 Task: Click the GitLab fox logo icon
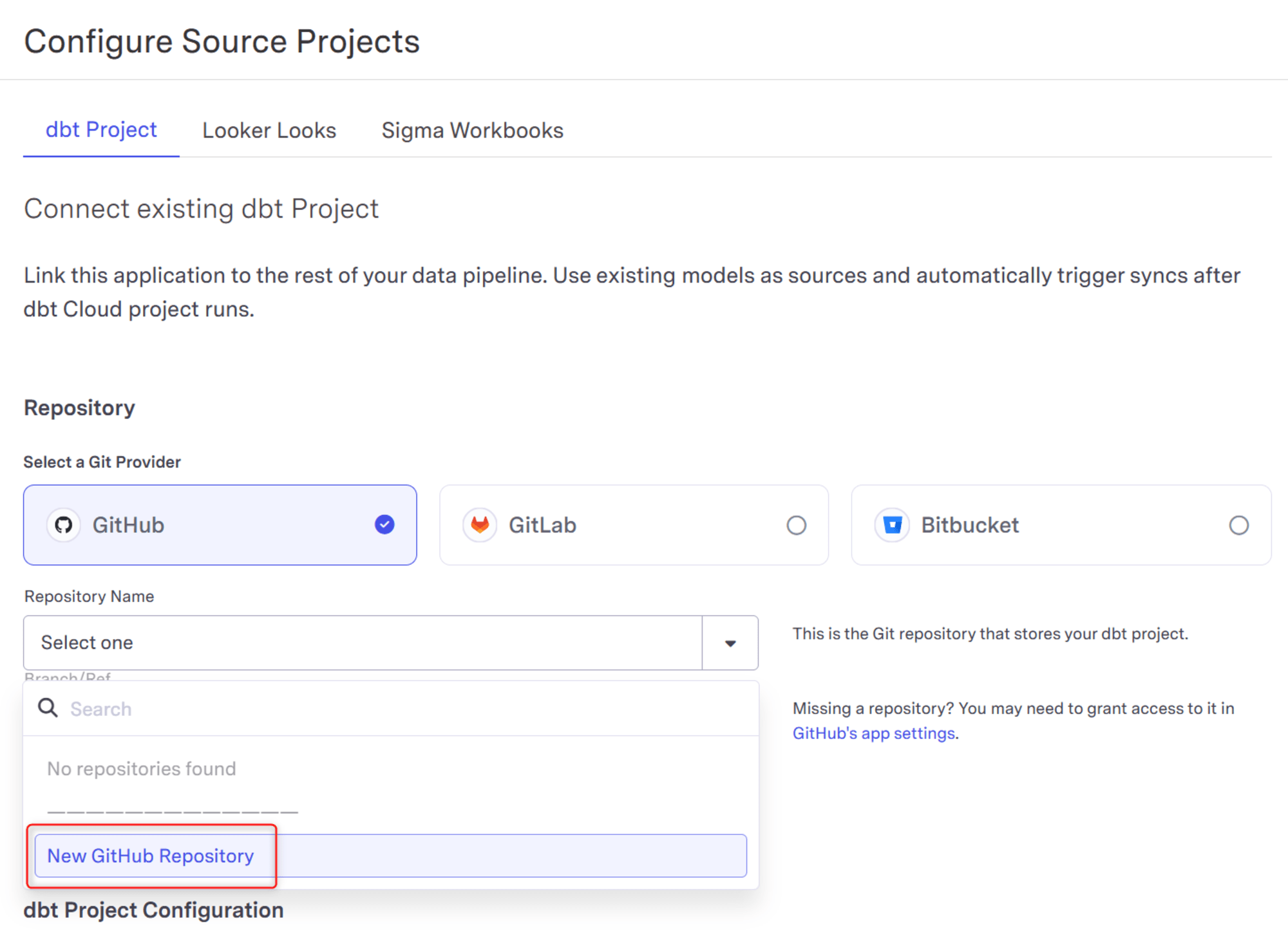click(480, 525)
